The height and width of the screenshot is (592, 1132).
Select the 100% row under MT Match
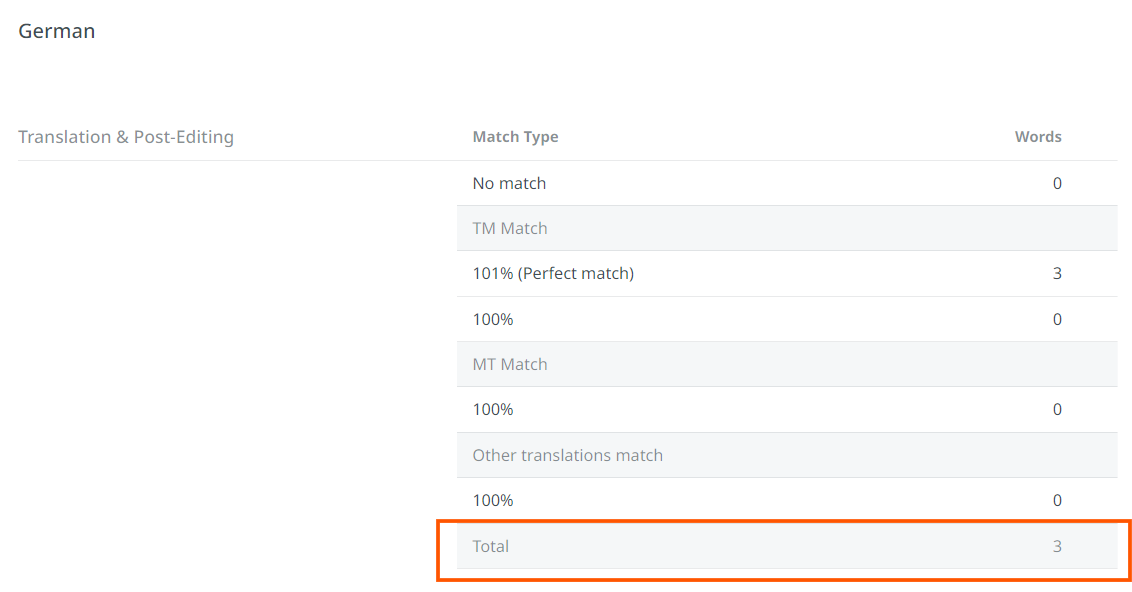click(x=787, y=409)
